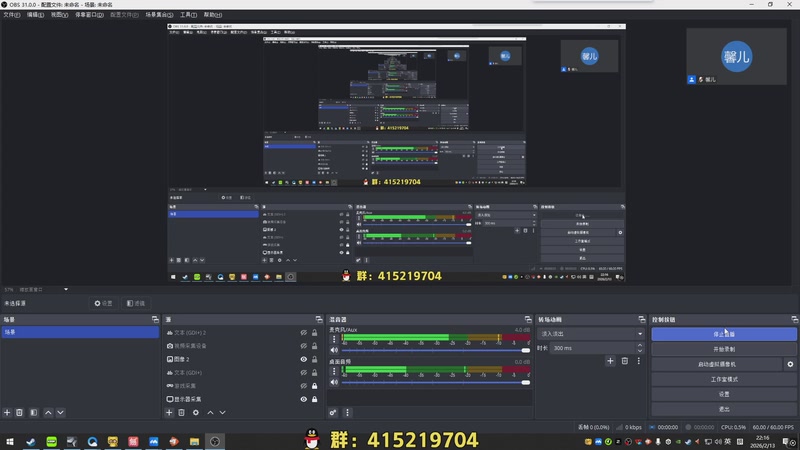Open the 场景集合 menu

click(159, 15)
